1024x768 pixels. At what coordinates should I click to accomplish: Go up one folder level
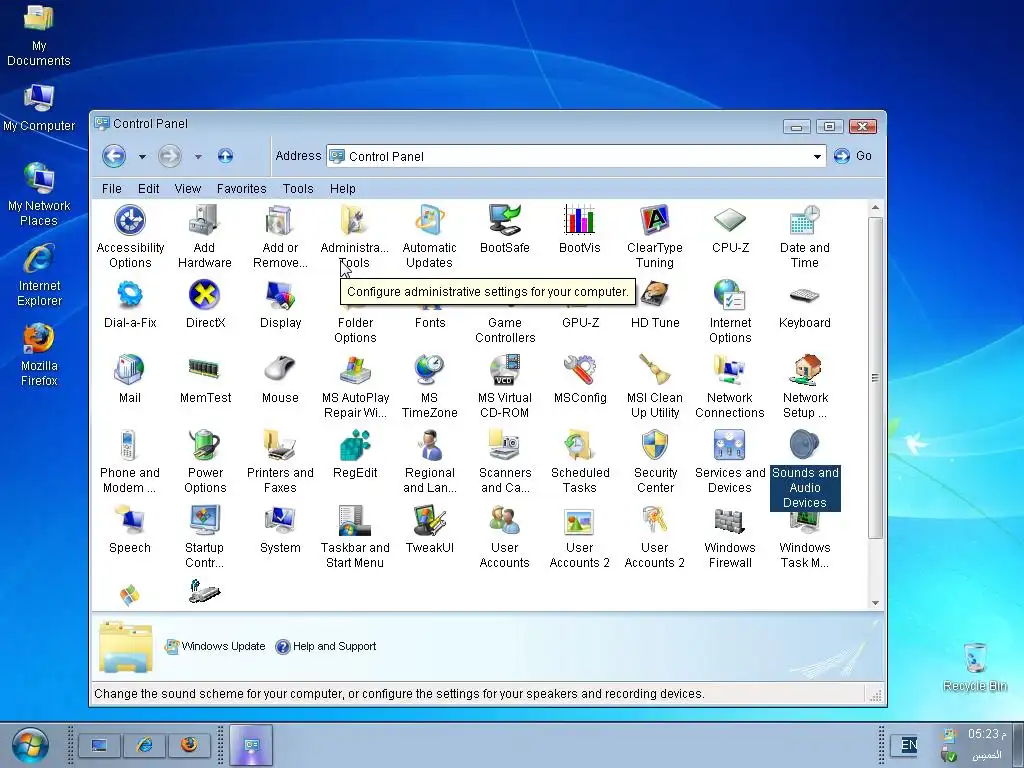coord(225,156)
